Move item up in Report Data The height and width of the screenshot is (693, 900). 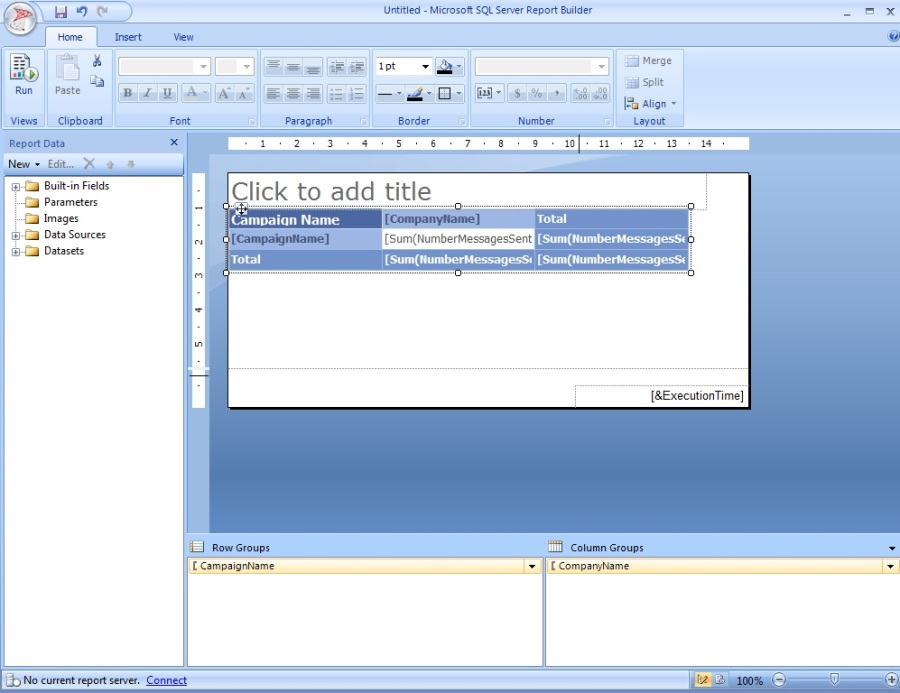point(110,164)
